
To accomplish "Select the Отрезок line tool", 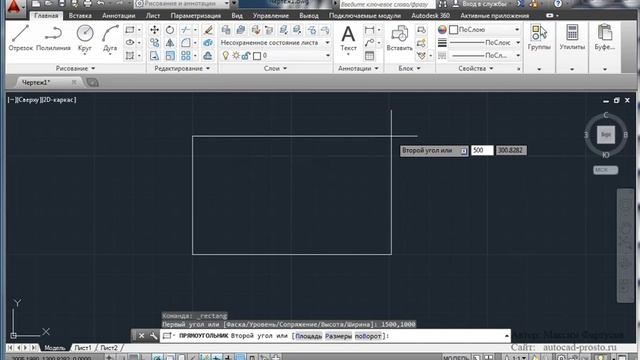I will [x=20, y=38].
